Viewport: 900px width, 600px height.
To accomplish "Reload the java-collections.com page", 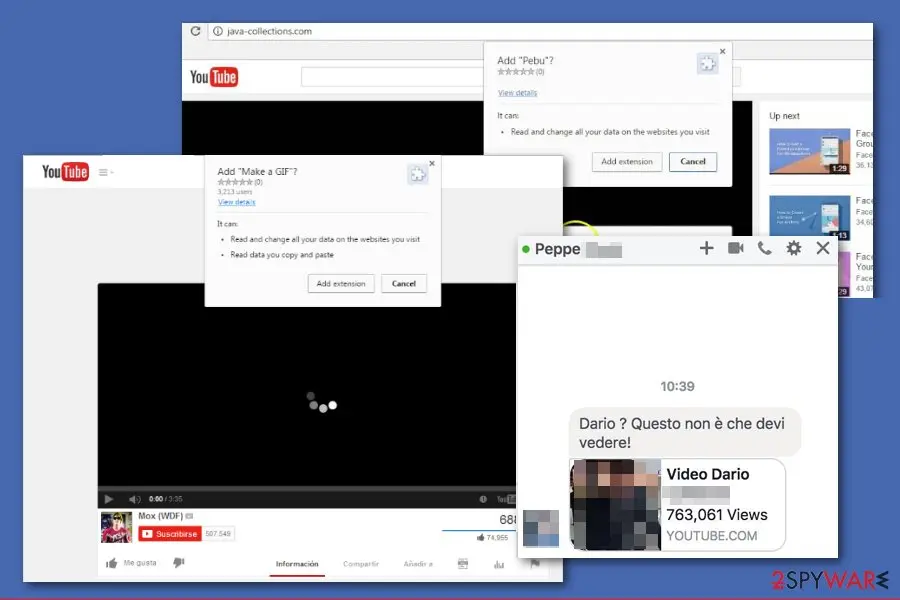I will (196, 31).
